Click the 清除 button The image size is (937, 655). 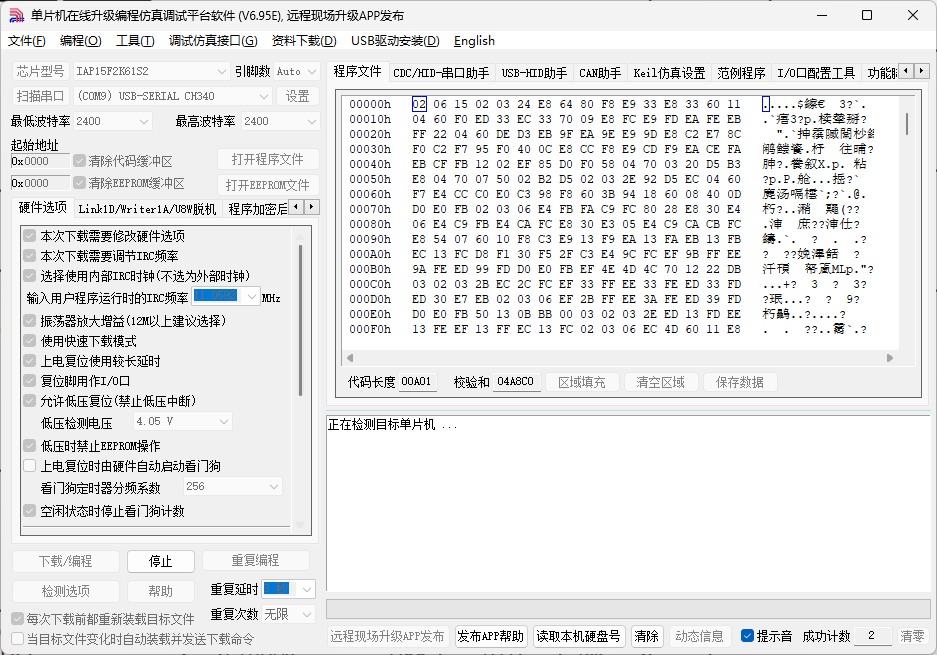646,636
